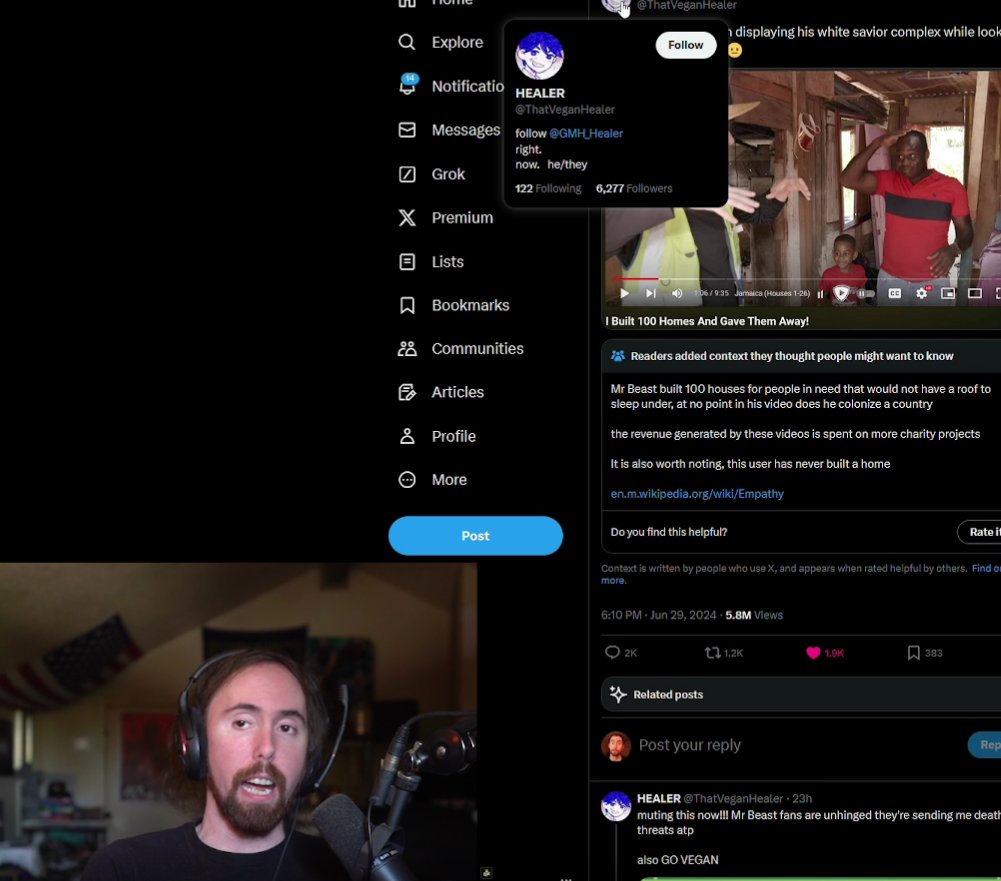
Task: Switch to theater mode icon
Action: (974, 293)
